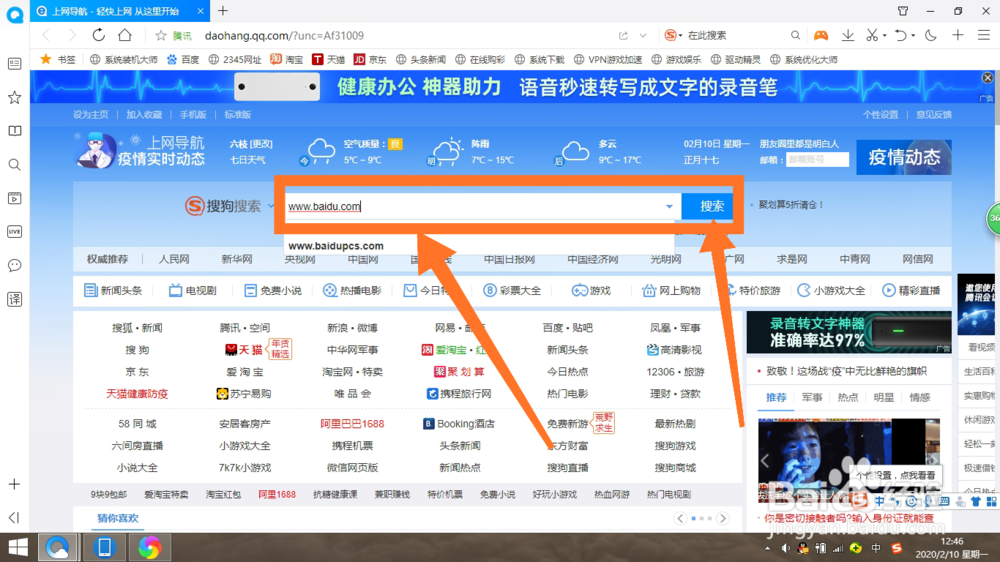Screen dimensions: 1000x562
Task: Add a sidebar app with the plus icon
Action: (15, 484)
